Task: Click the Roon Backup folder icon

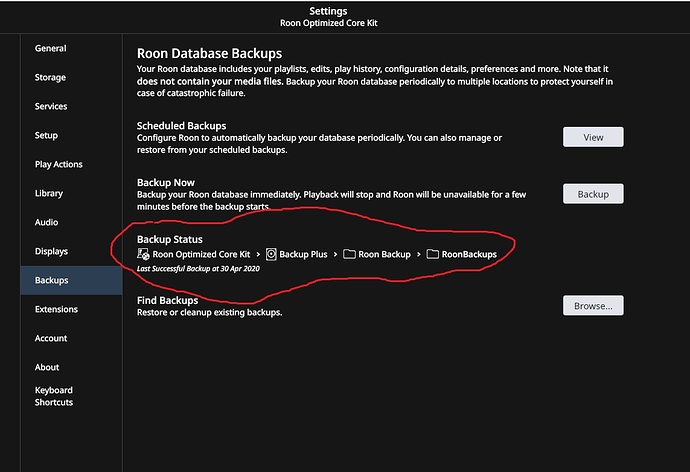Action: click(x=349, y=254)
